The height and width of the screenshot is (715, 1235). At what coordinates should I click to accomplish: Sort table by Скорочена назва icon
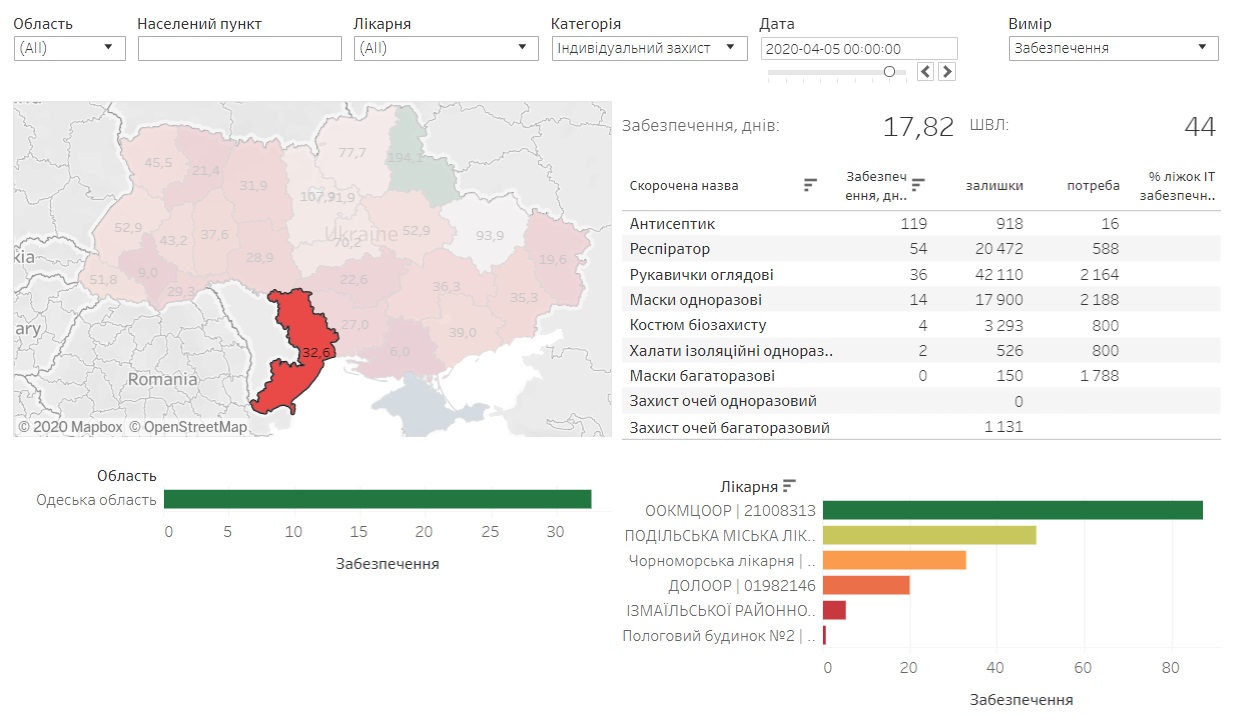tap(810, 185)
